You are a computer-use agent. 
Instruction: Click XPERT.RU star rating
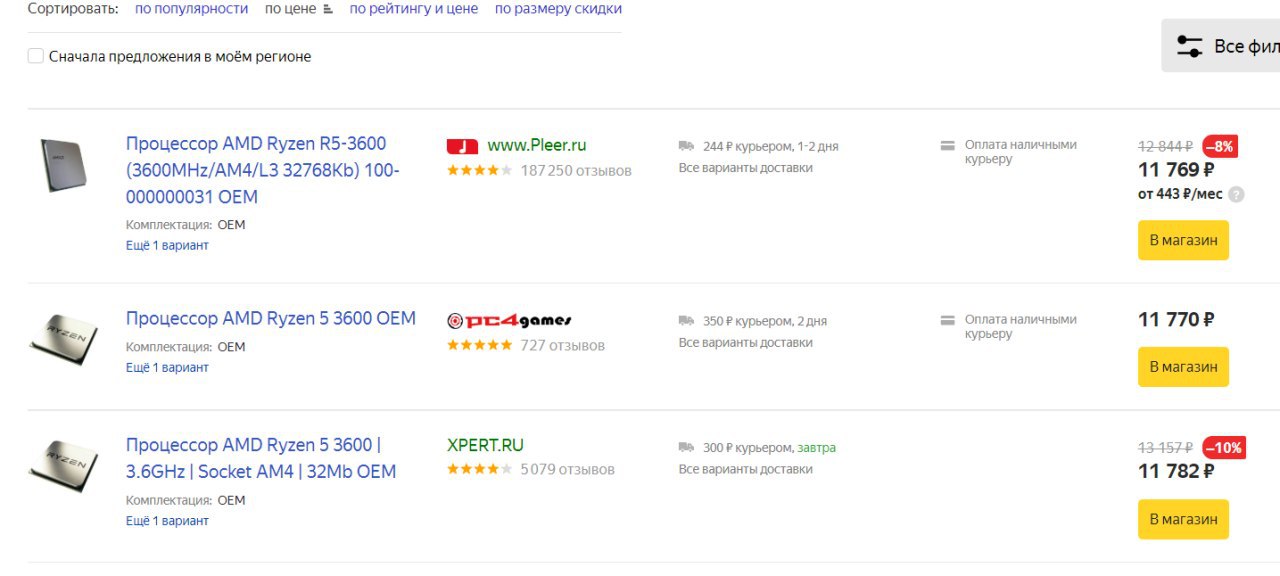(x=480, y=469)
